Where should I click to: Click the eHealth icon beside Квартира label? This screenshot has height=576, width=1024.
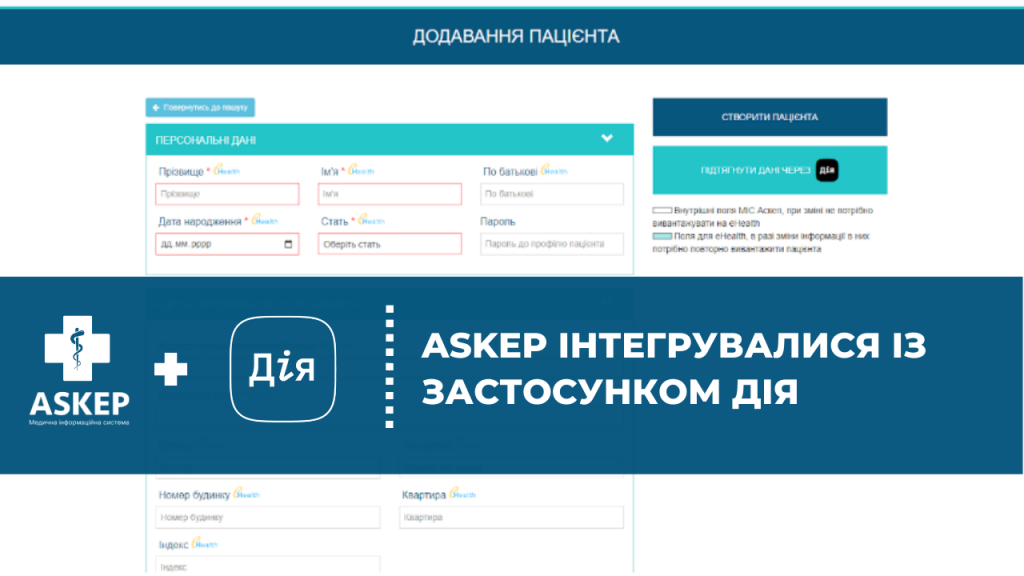462,494
